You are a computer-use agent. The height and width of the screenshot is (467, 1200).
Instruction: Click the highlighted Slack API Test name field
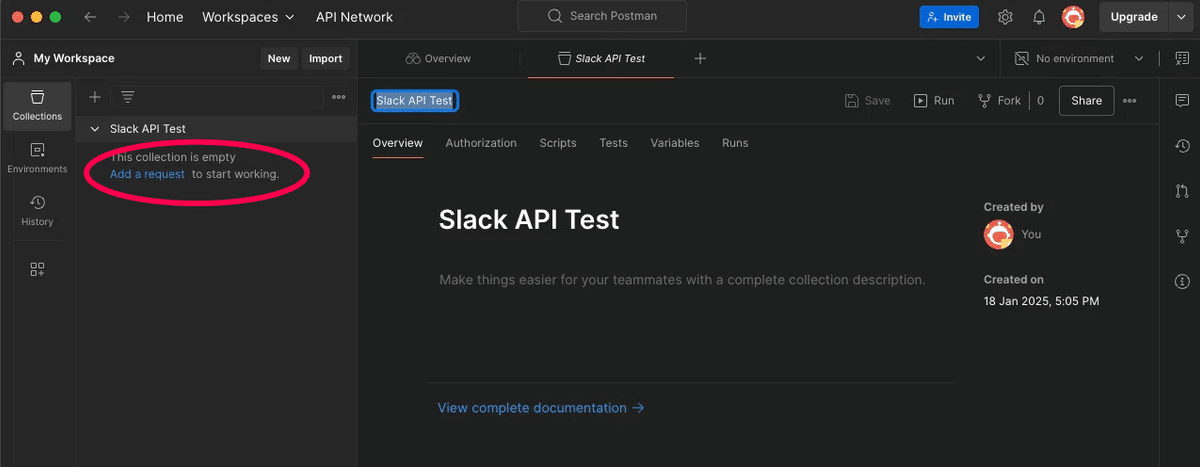[415, 101]
